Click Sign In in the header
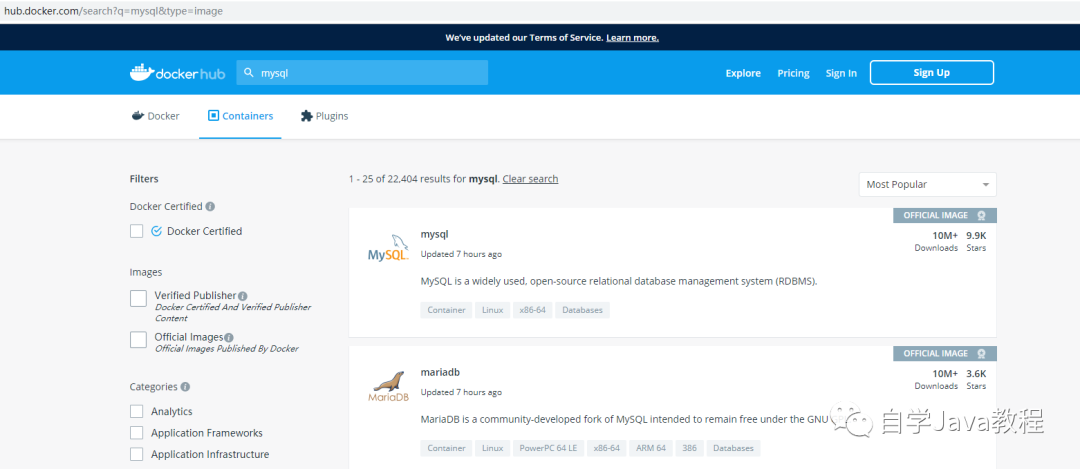The height and width of the screenshot is (469, 1080). point(841,73)
